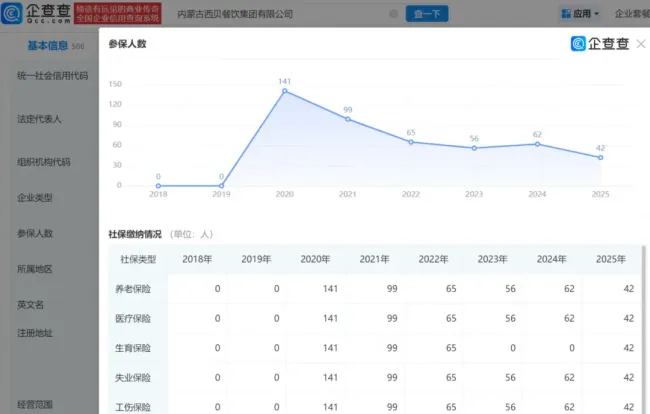Viewport: 650px width, 414px height.
Task: Click the 组织机构代码 sidebar label
Action: 44,162
